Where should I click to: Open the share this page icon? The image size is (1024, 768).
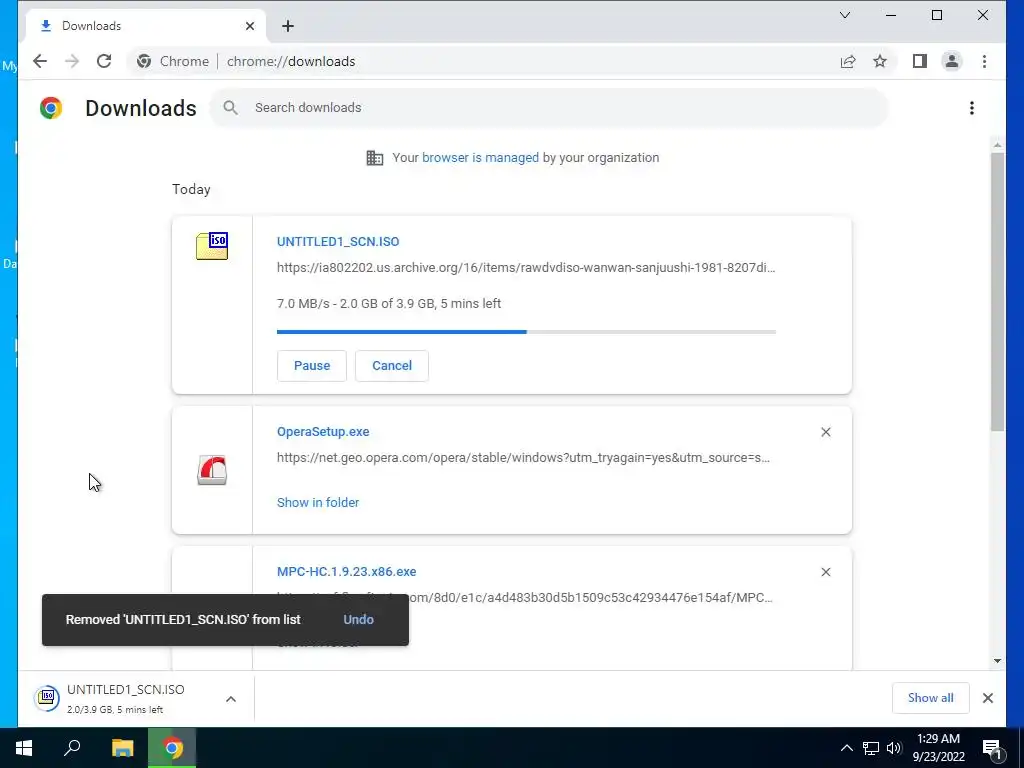(848, 61)
